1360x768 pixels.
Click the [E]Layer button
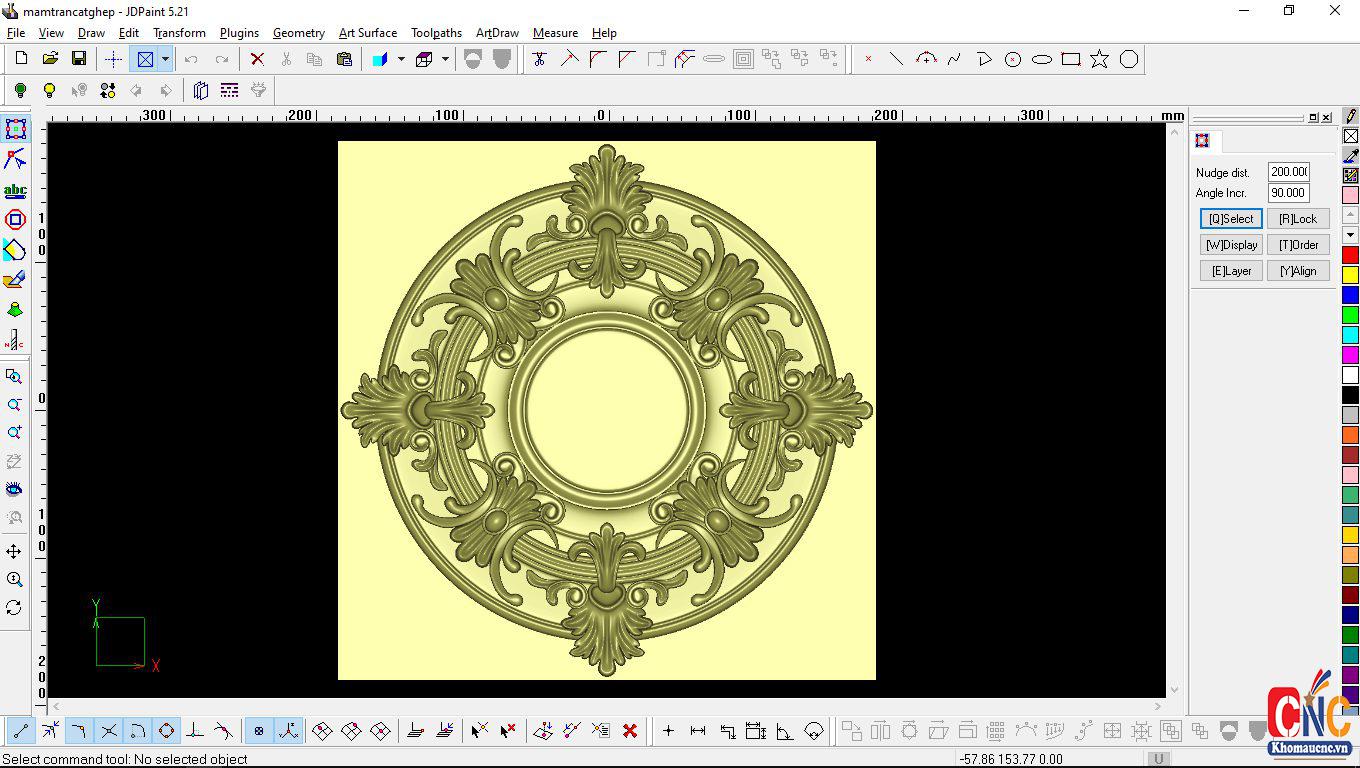(x=1231, y=271)
